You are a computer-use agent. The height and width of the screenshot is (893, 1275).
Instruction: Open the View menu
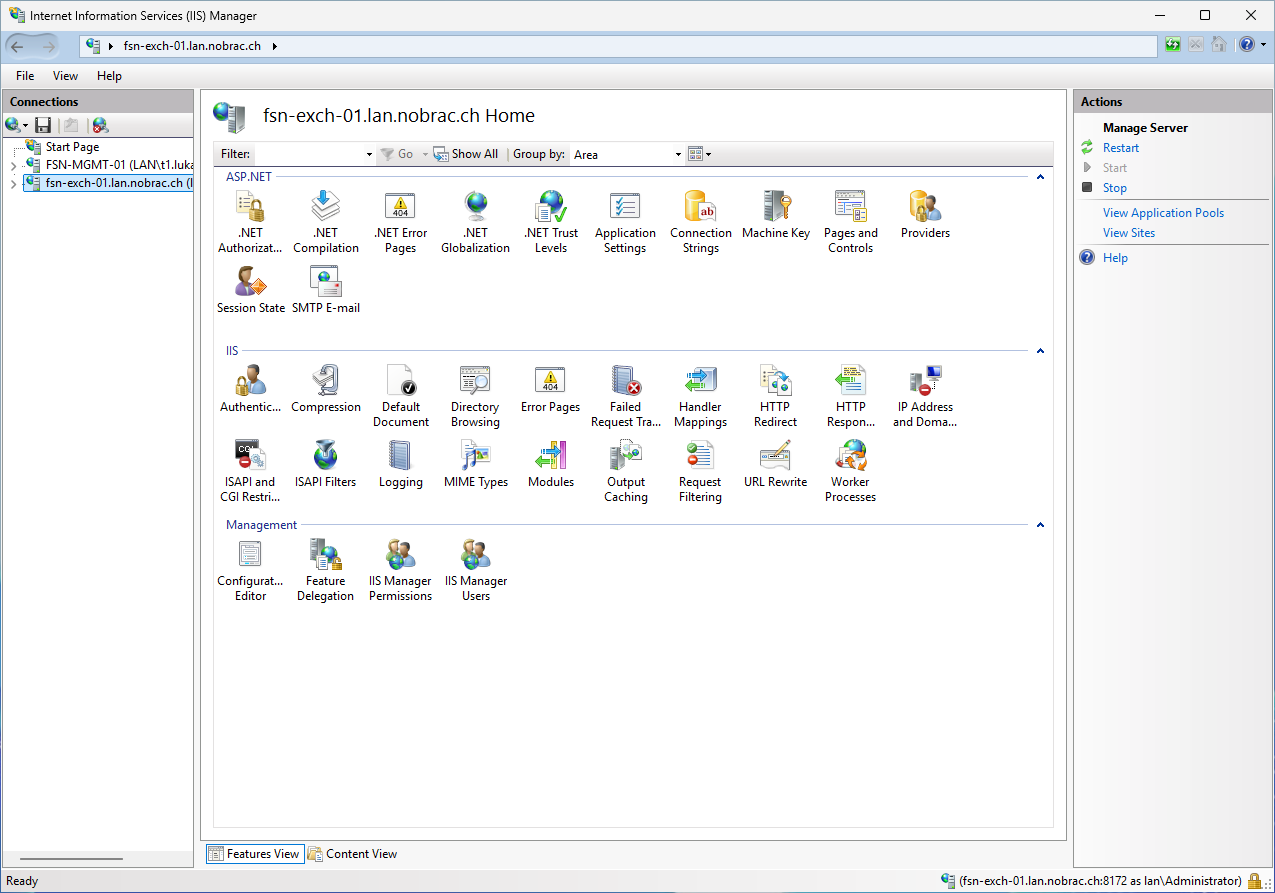[65, 76]
